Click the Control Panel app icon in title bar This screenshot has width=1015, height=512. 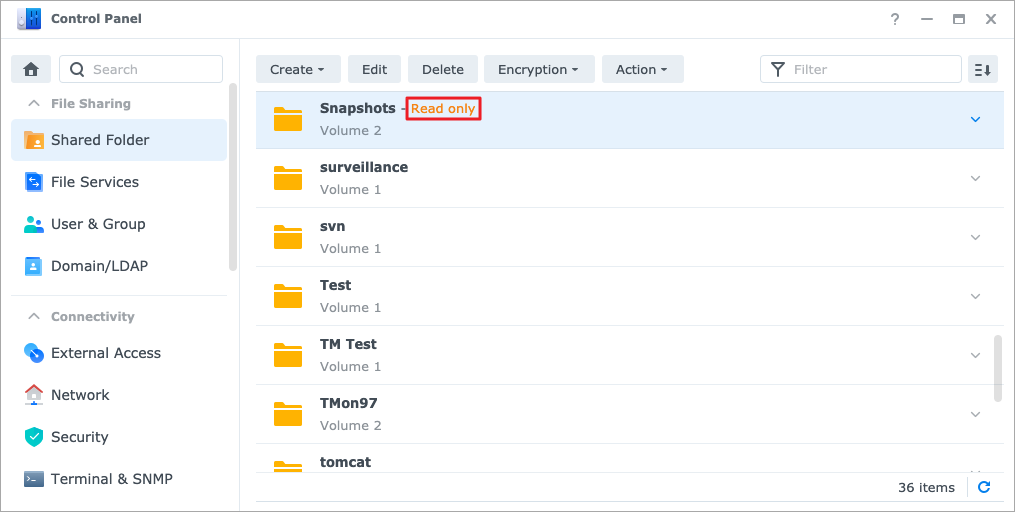point(29,19)
